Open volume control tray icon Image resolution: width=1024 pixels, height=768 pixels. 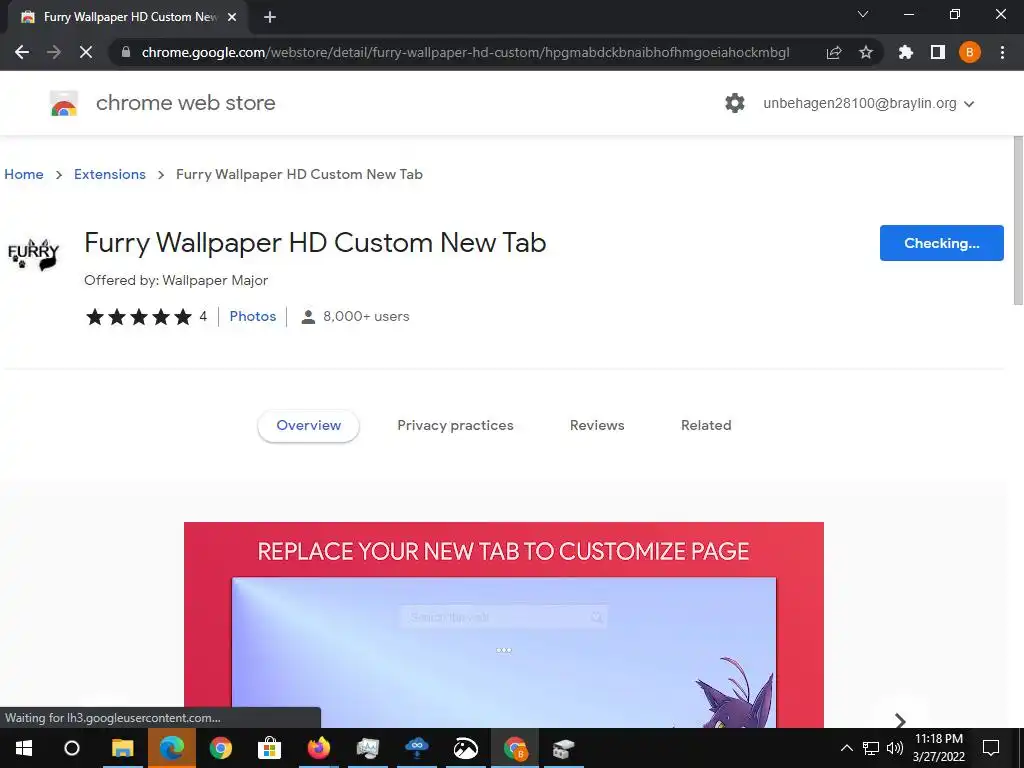point(895,748)
